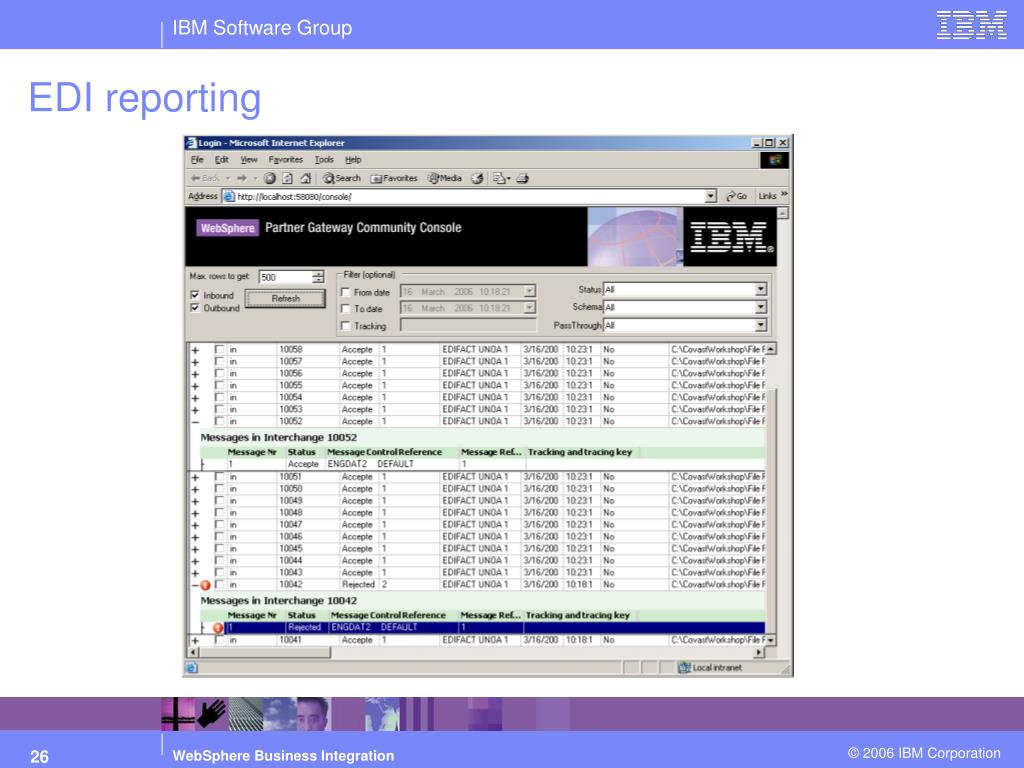
Task: Click the error icon on rejected message row
Action: [218, 628]
